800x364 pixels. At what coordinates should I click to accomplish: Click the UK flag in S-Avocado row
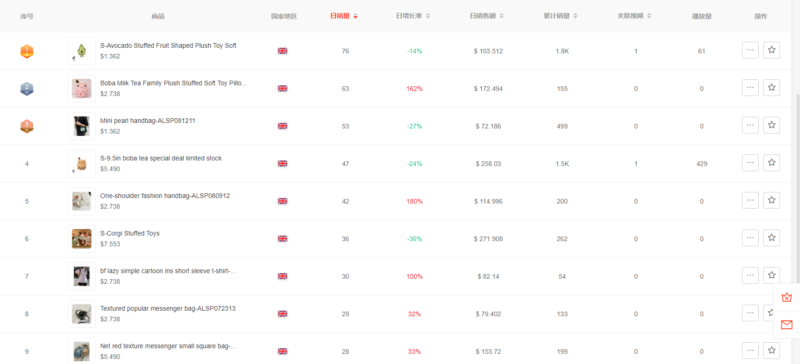pyautogui.click(x=282, y=51)
